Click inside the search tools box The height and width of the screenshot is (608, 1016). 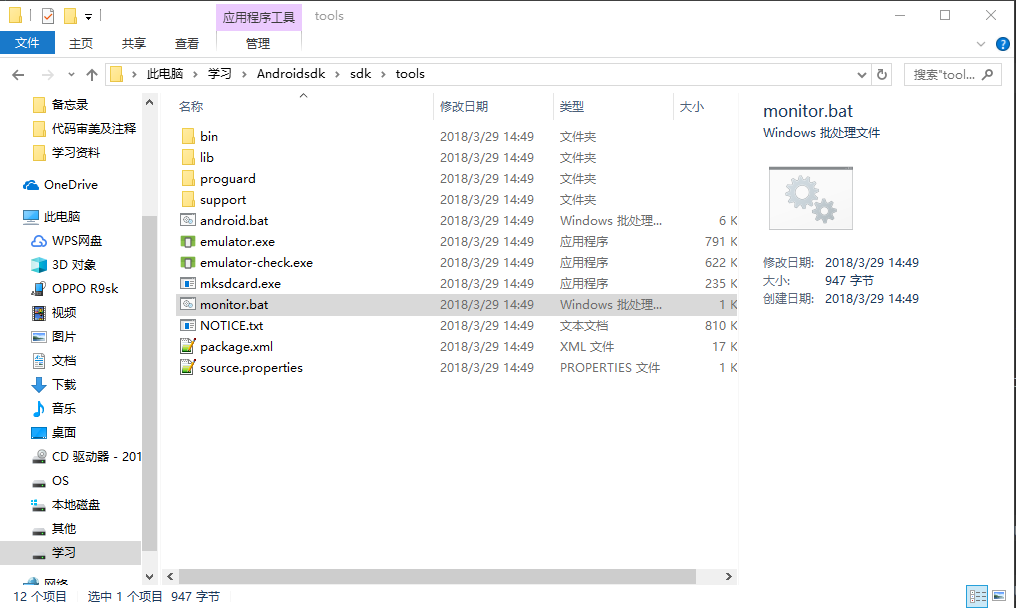tap(940, 74)
